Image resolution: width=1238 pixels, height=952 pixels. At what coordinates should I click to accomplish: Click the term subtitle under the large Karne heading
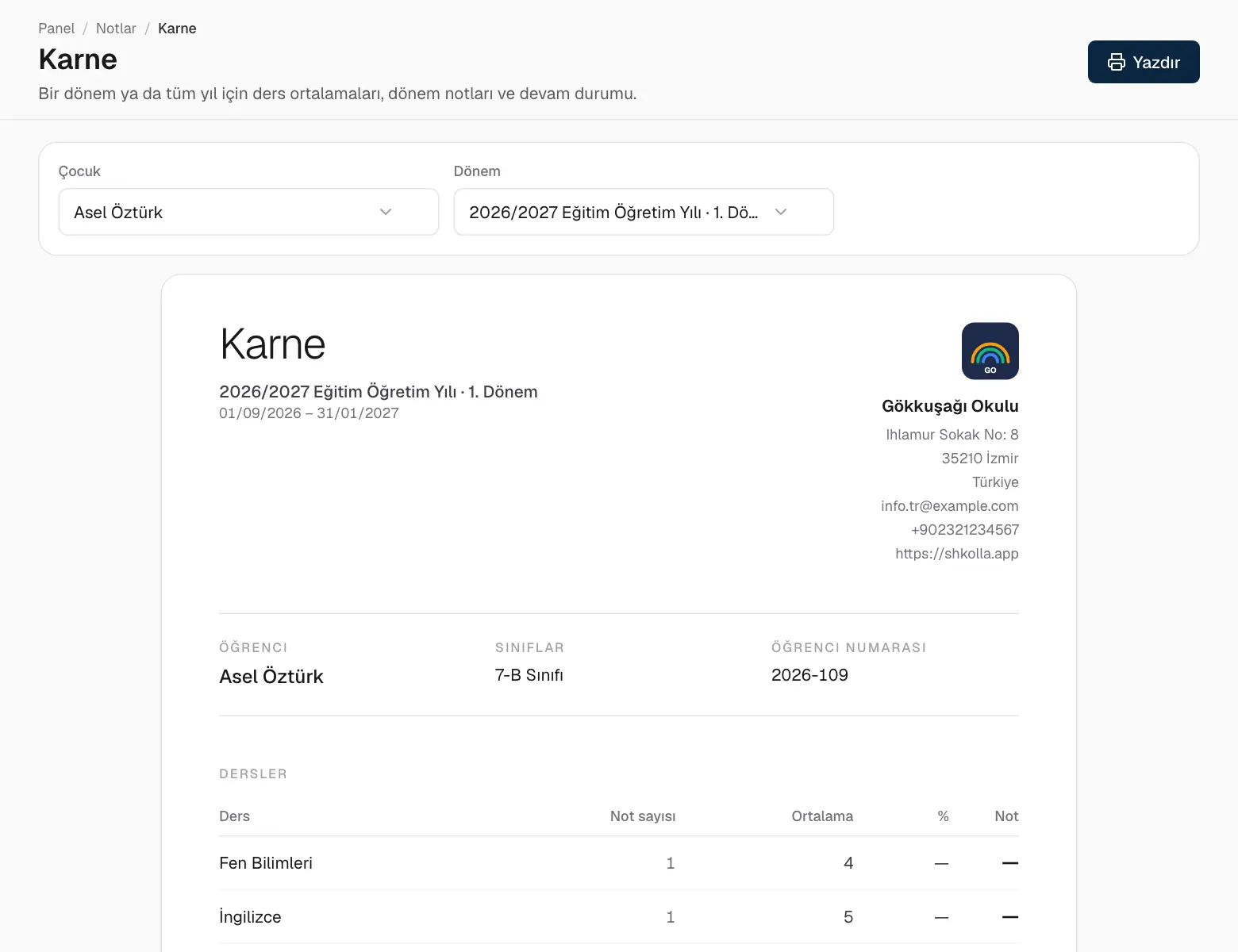379,392
